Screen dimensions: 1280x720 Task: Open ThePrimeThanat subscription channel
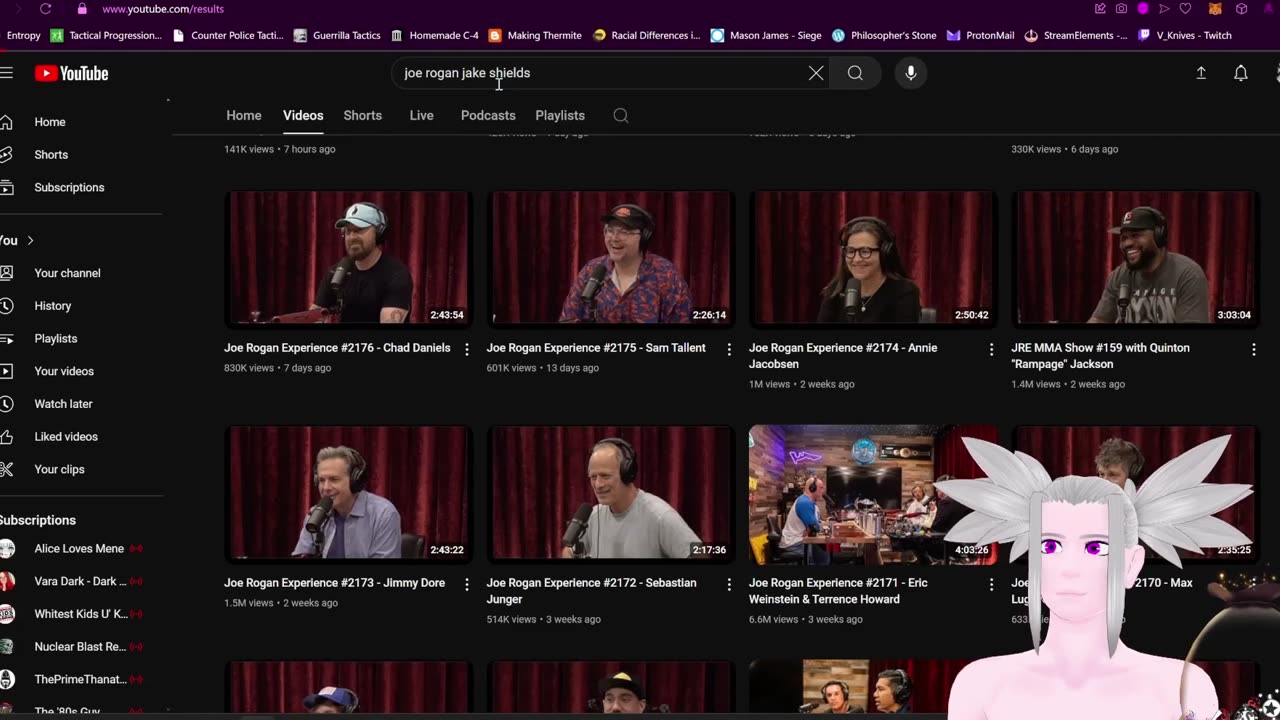pos(80,679)
